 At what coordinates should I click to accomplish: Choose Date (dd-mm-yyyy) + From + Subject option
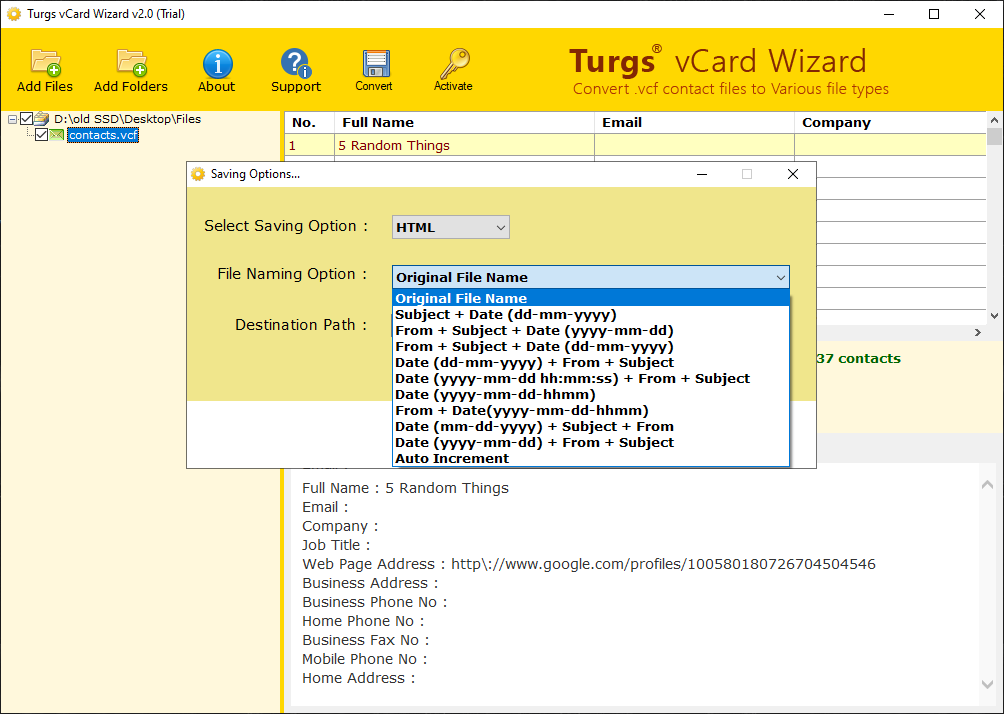(591, 362)
